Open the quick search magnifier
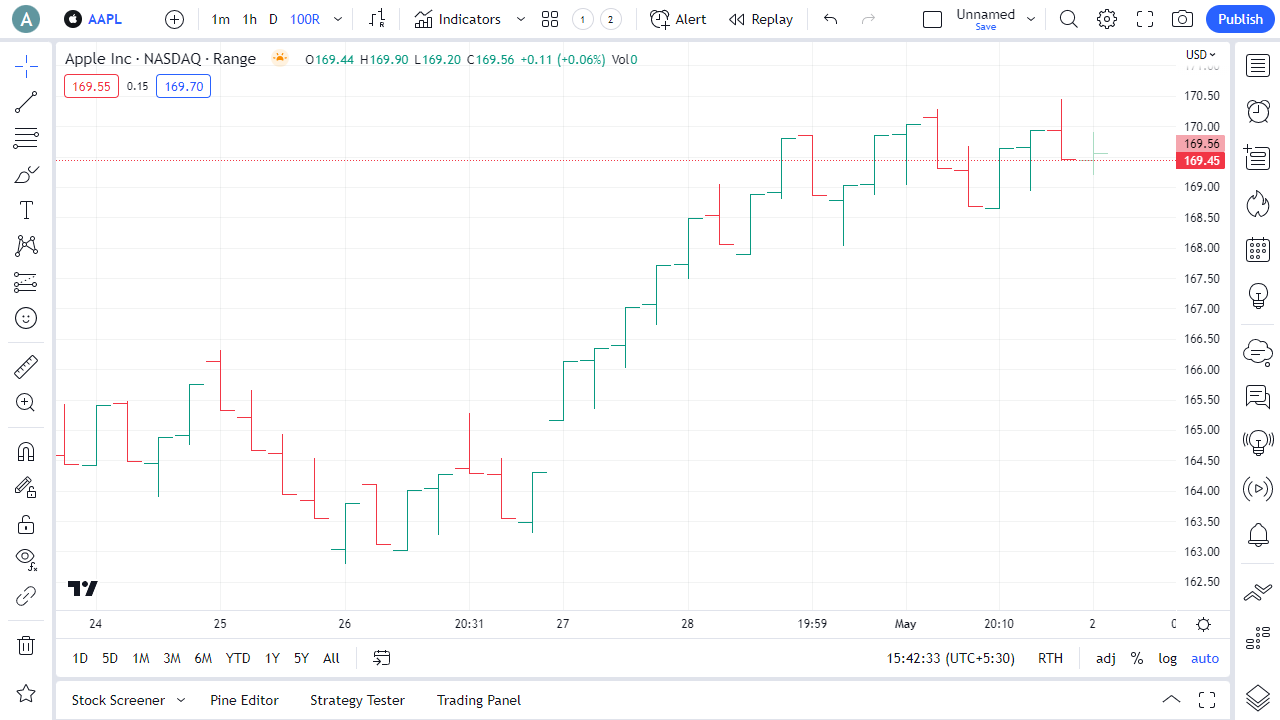The width and height of the screenshot is (1280, 720). click(1069, 19)
